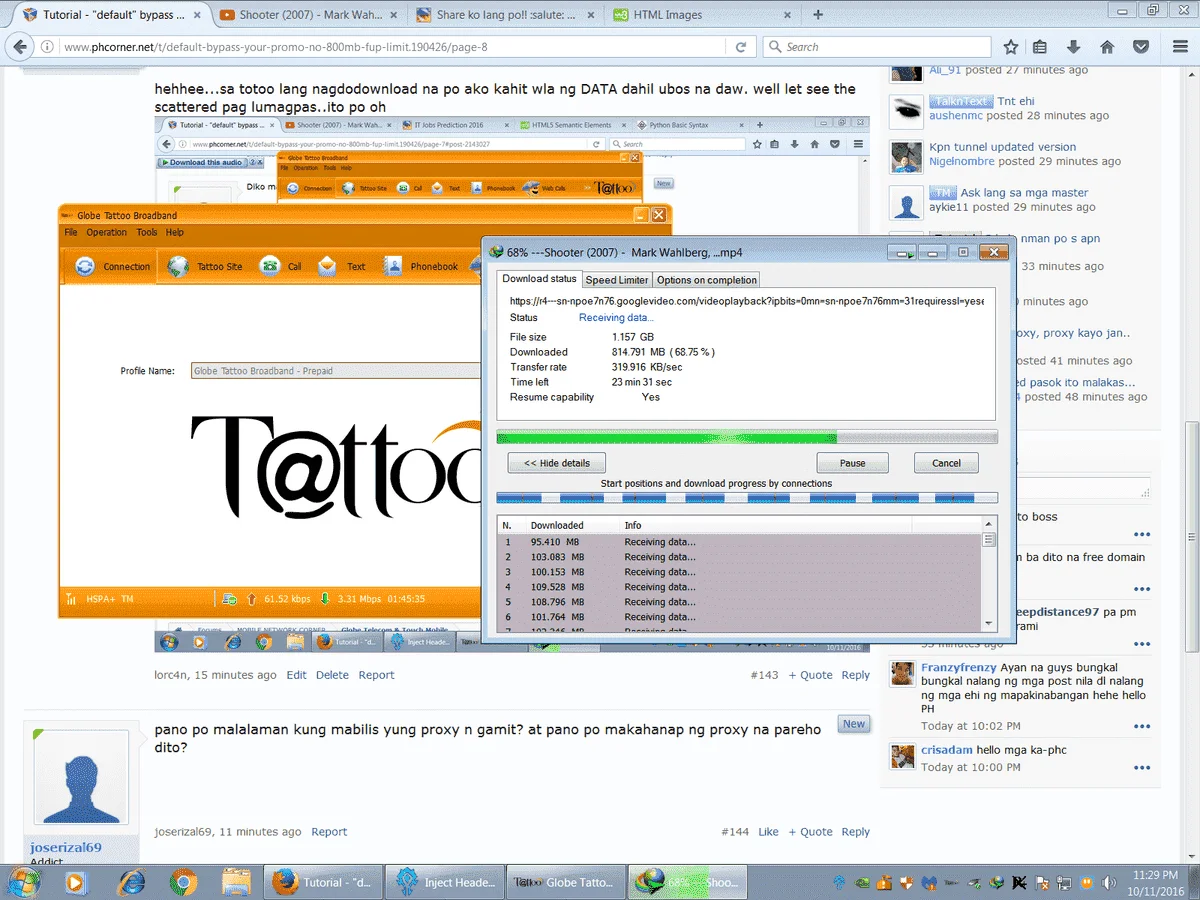Screen dimensions: 1200x900
Task: Open the Call icon in Globe Tattoo
Action: (270, 266)
